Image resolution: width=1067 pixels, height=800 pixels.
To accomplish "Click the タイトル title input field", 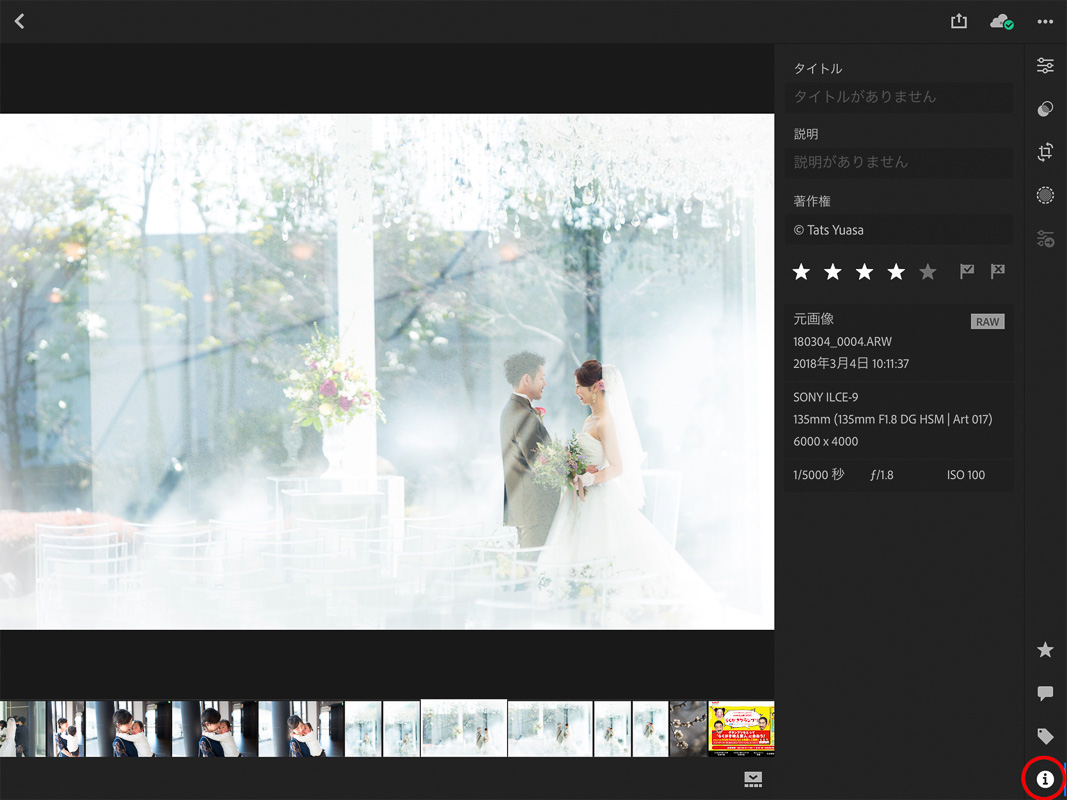I will [898, 97].
